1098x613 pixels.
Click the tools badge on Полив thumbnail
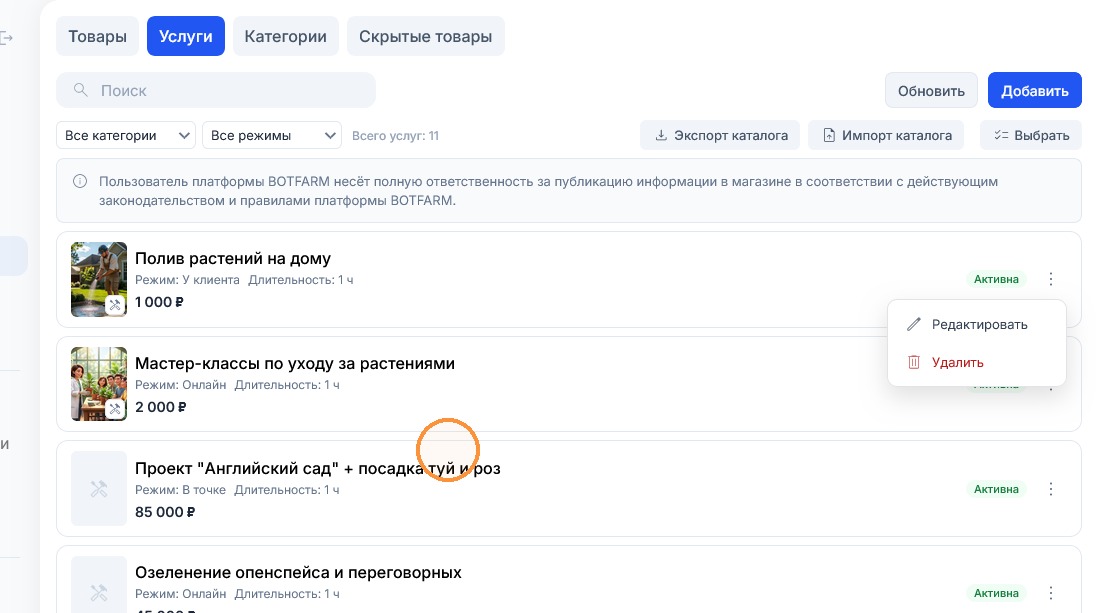[115, 305]
